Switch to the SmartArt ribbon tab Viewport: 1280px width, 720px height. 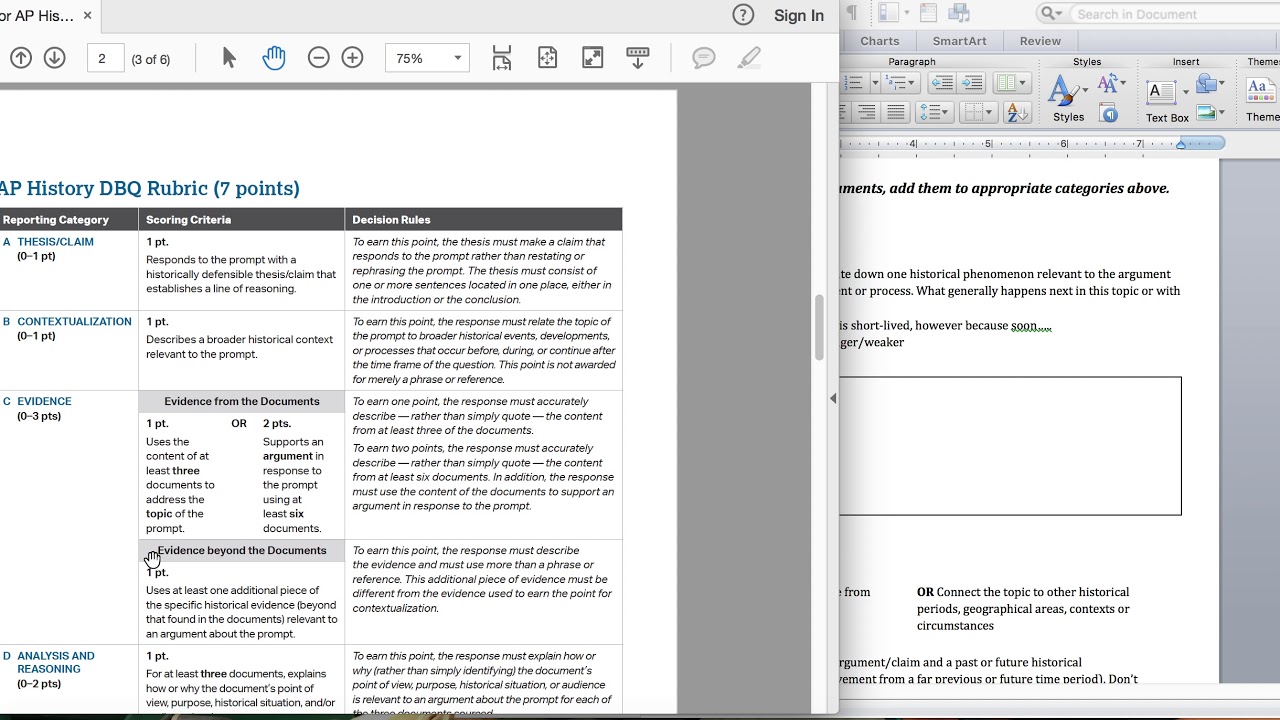point(960,41)
